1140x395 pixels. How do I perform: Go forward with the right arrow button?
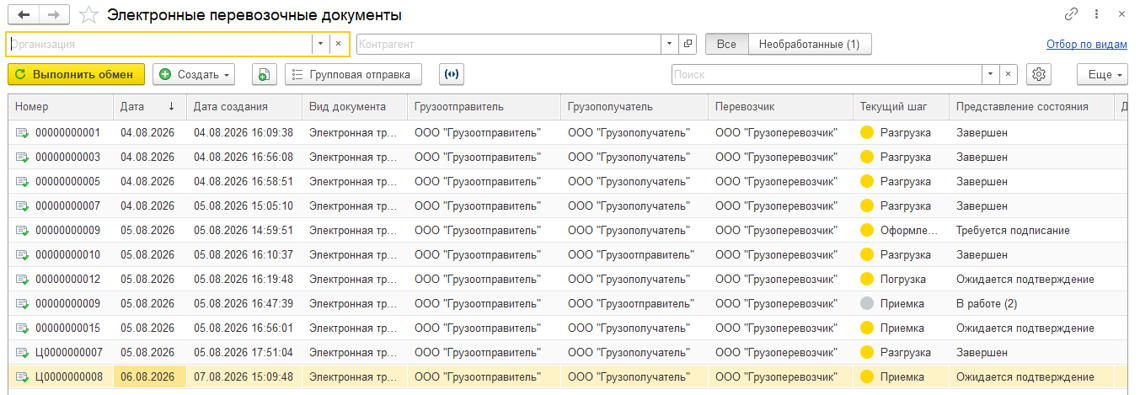[x=55, y=15]
